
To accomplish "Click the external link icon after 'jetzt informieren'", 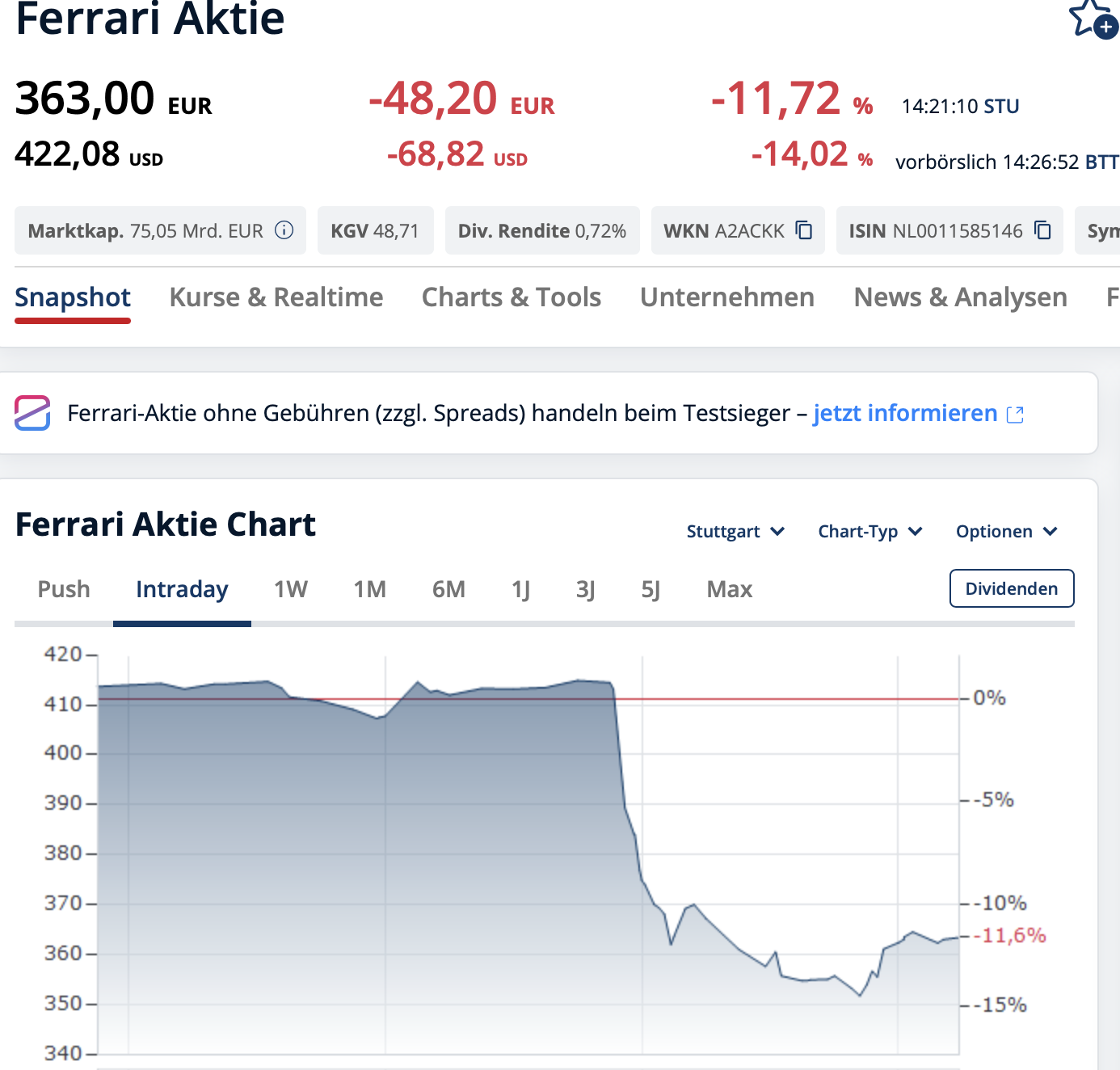I will [x=1016, y=415].
